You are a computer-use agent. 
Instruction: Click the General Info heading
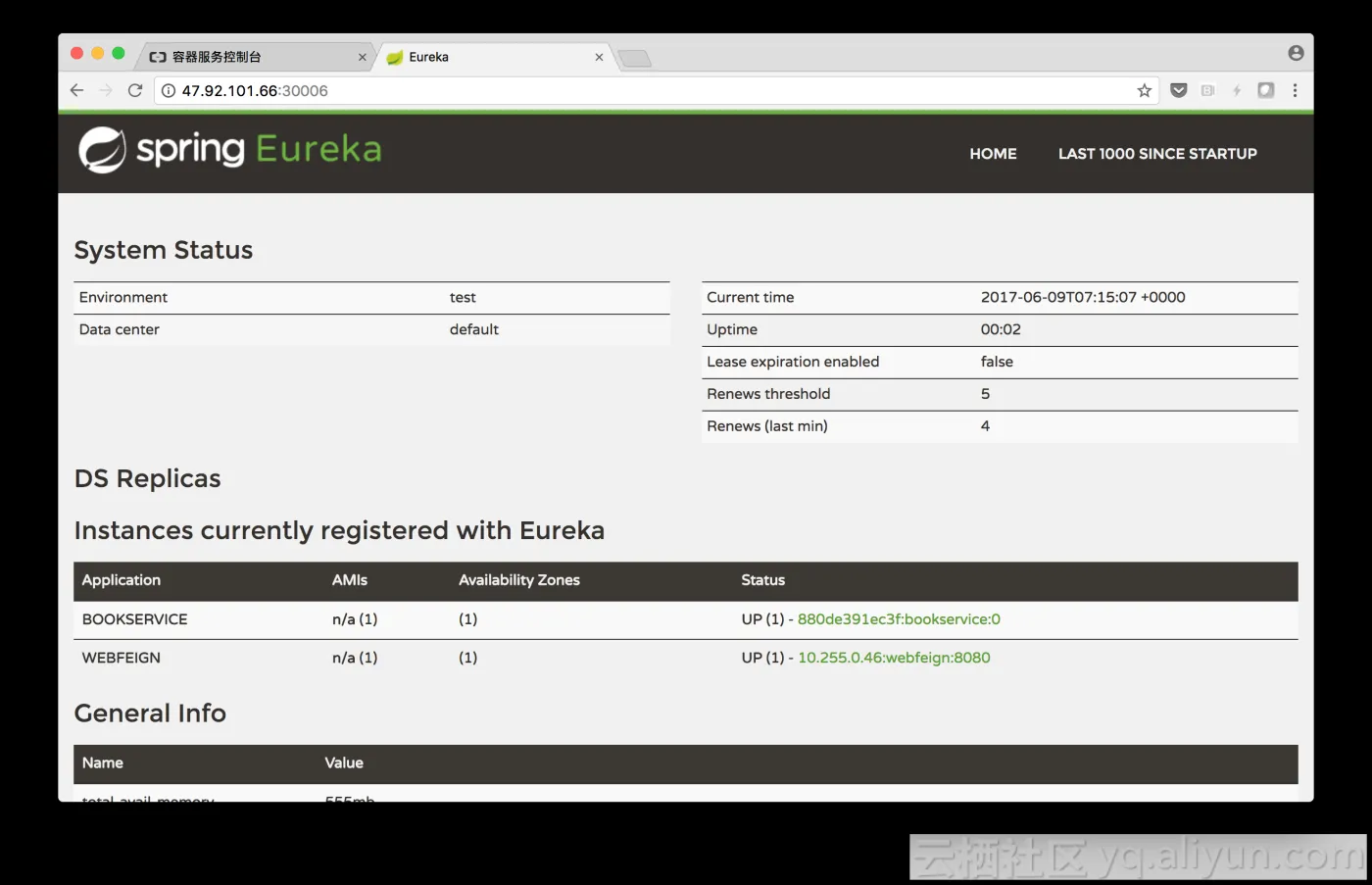click(x=150, y=713)
